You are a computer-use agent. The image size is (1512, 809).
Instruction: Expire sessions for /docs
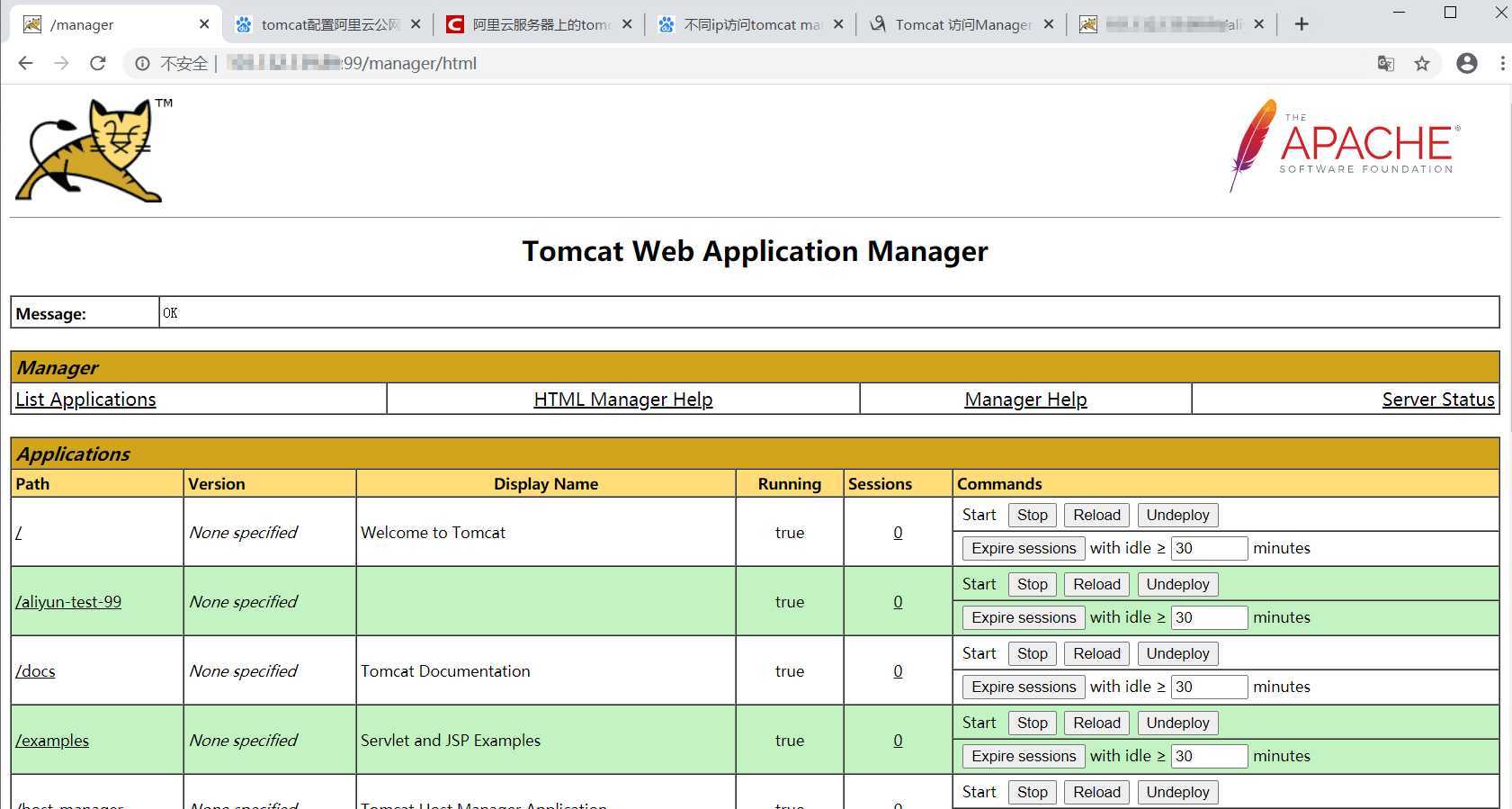click(1024, 687)
